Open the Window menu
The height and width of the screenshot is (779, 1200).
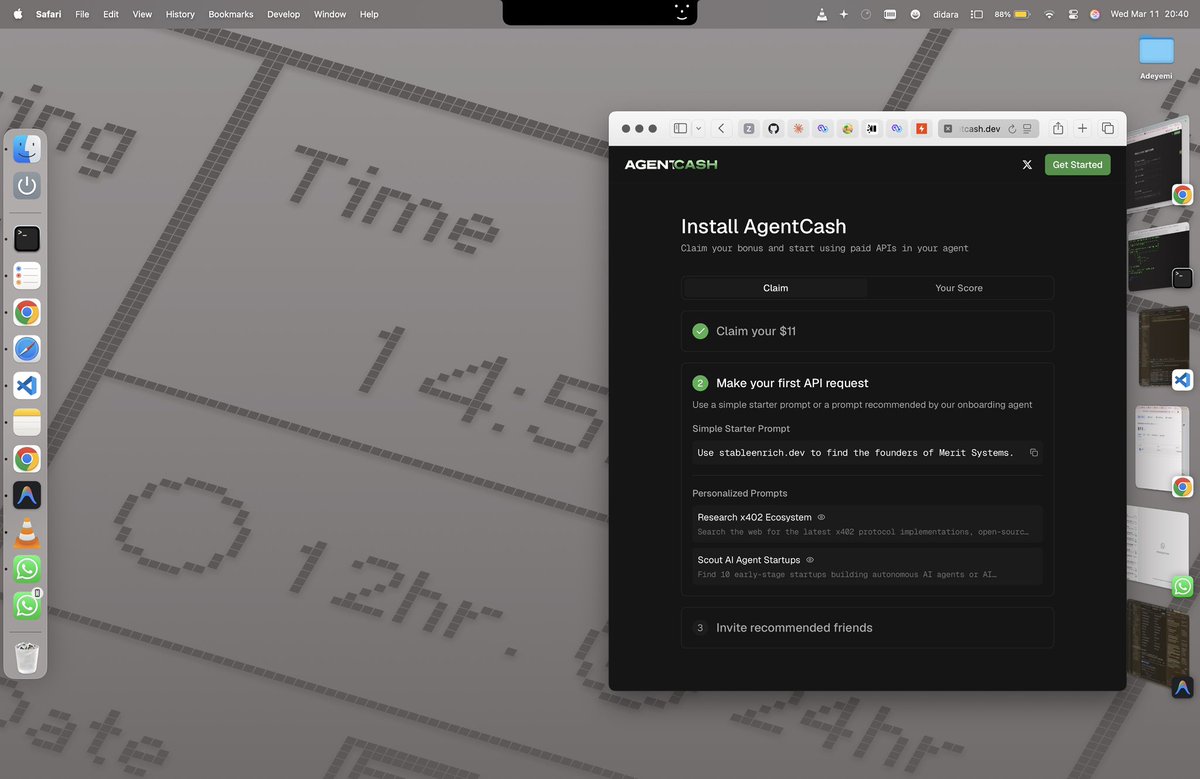[330, 15]
